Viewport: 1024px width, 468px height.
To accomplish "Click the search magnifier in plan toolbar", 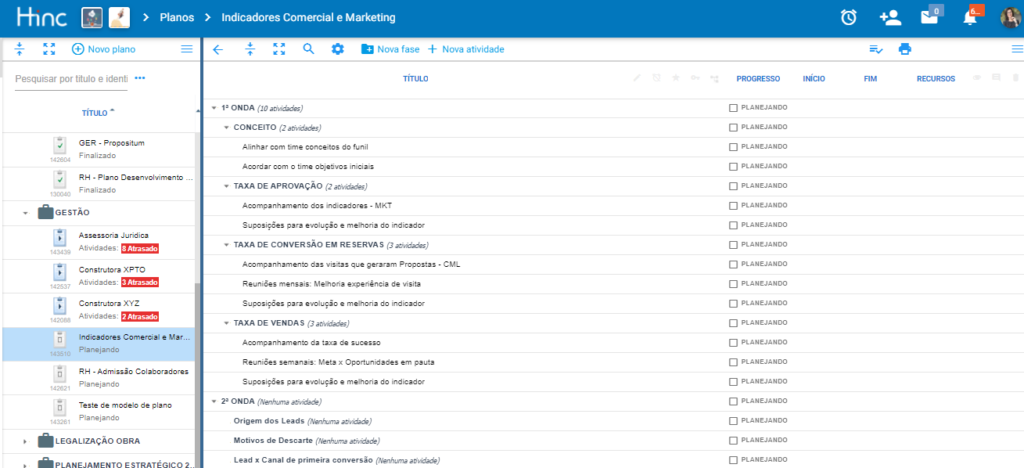I will 308,49.
